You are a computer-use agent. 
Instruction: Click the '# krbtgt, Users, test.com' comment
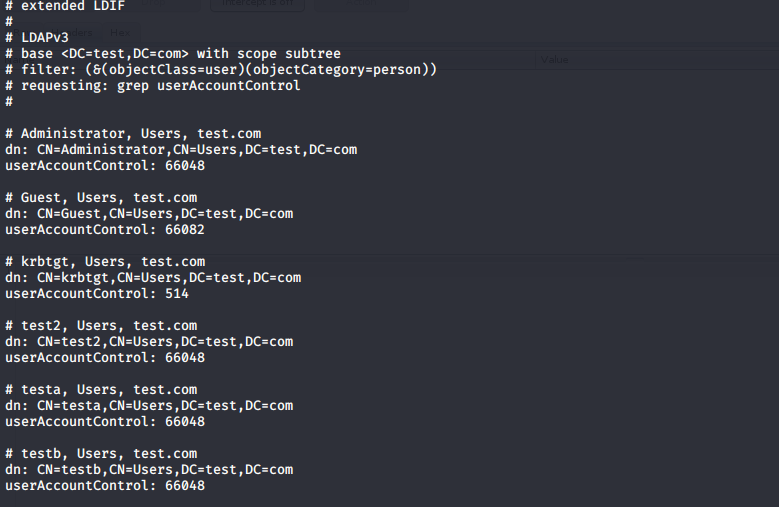tap(105, 262)
